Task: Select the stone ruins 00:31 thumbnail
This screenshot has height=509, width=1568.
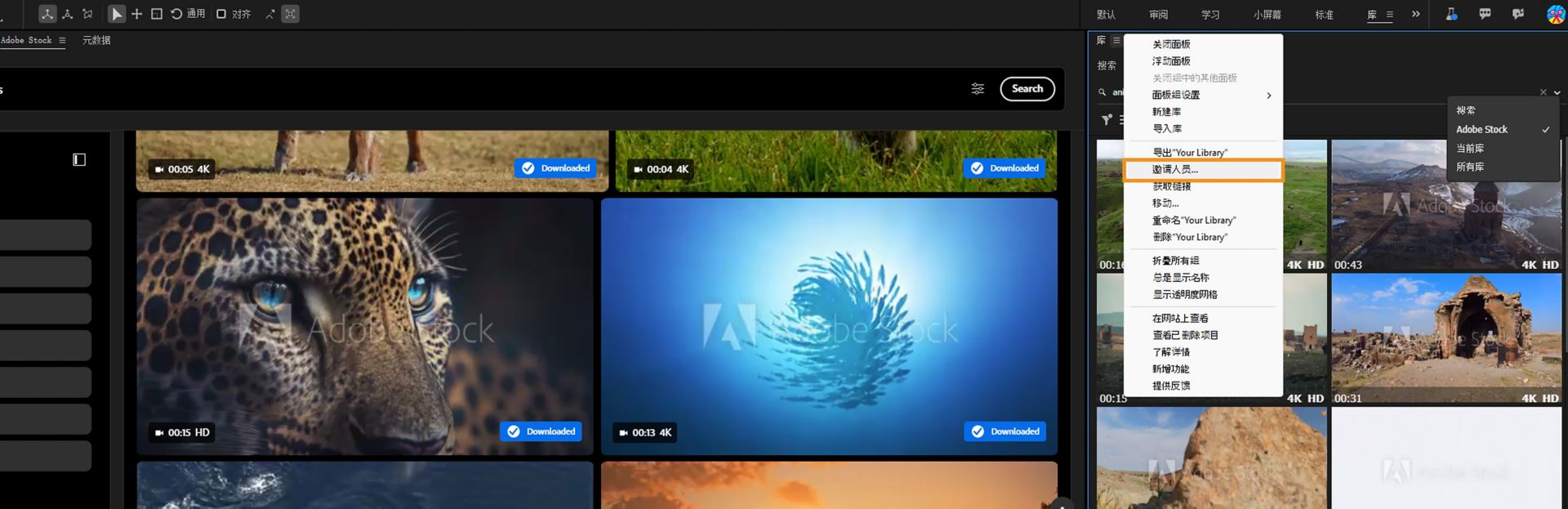Action: (1446, 338)
